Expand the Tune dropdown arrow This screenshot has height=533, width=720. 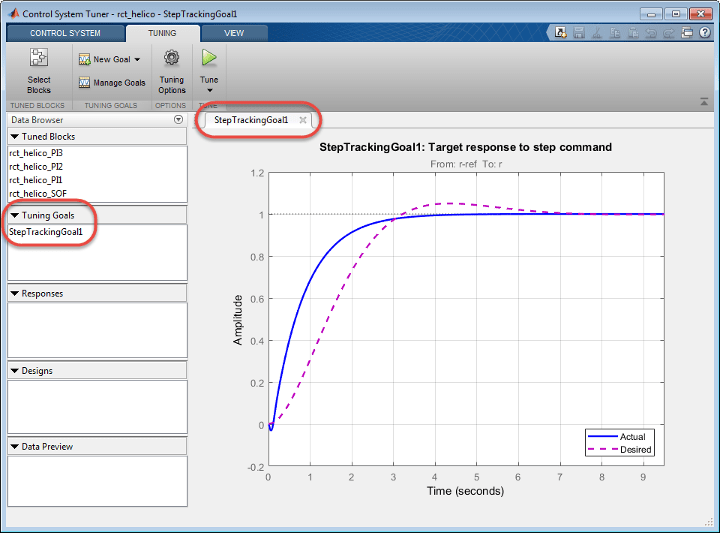(x=209, y=90)
